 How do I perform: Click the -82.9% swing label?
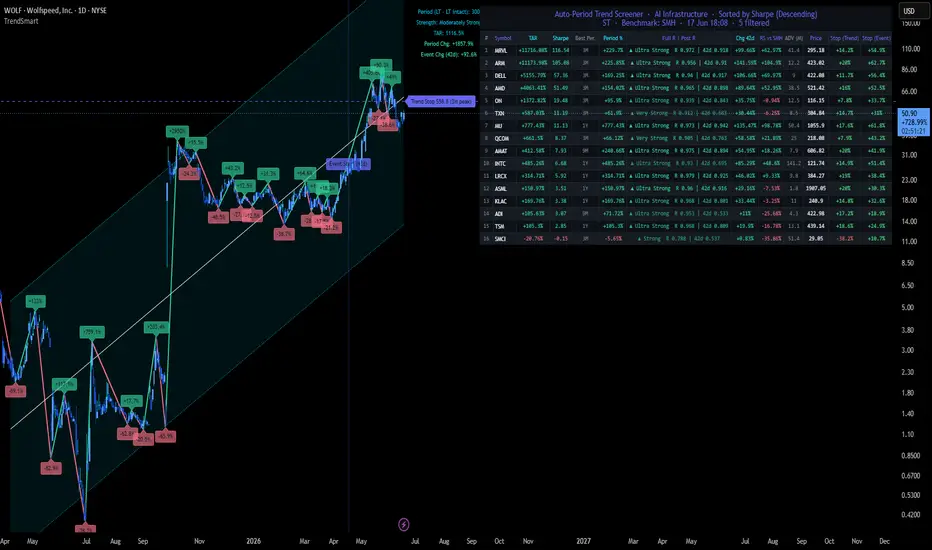pyautogui.click(x=51, y=468)
